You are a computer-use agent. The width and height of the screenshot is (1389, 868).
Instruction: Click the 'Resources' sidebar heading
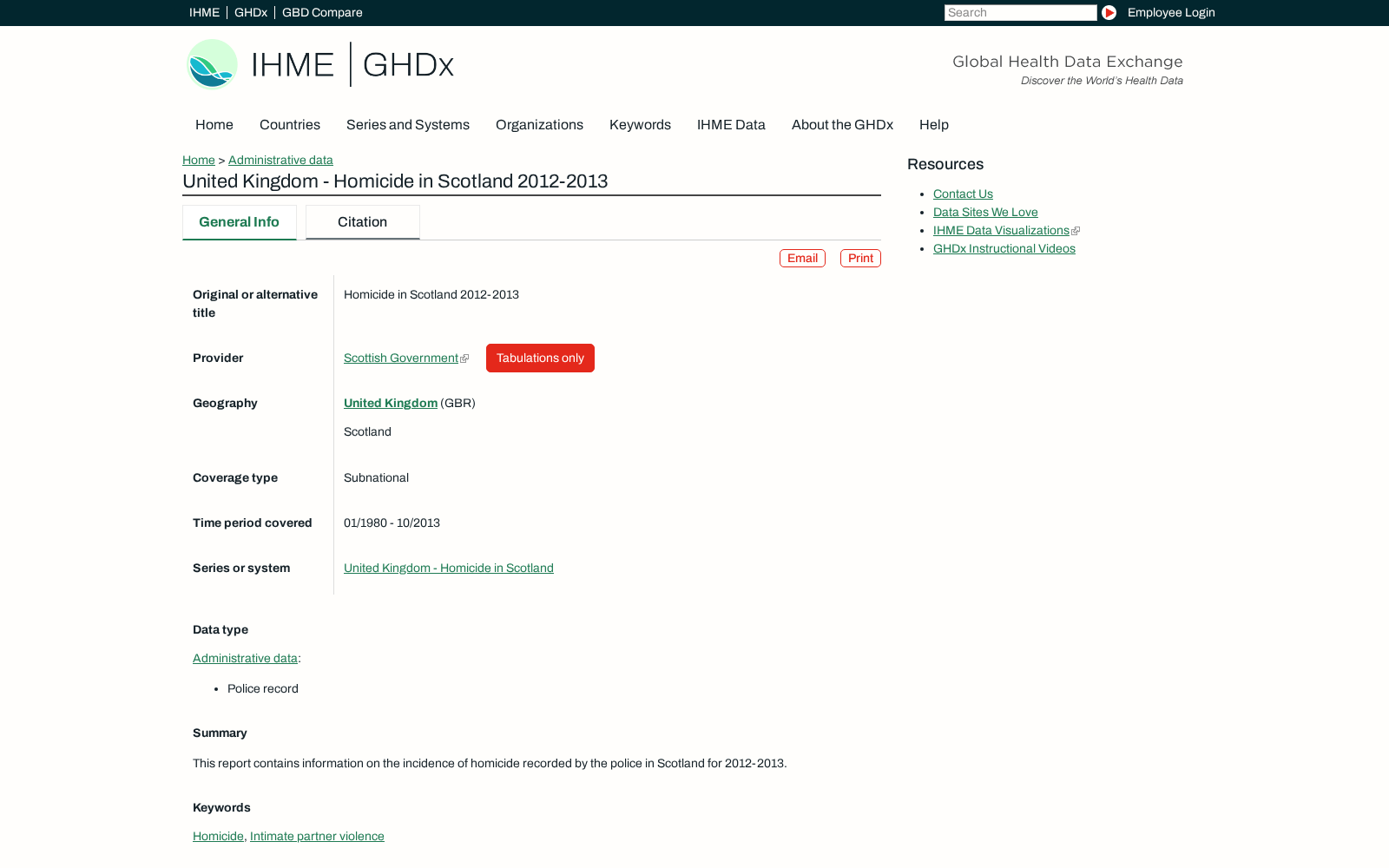pos(945,164)
